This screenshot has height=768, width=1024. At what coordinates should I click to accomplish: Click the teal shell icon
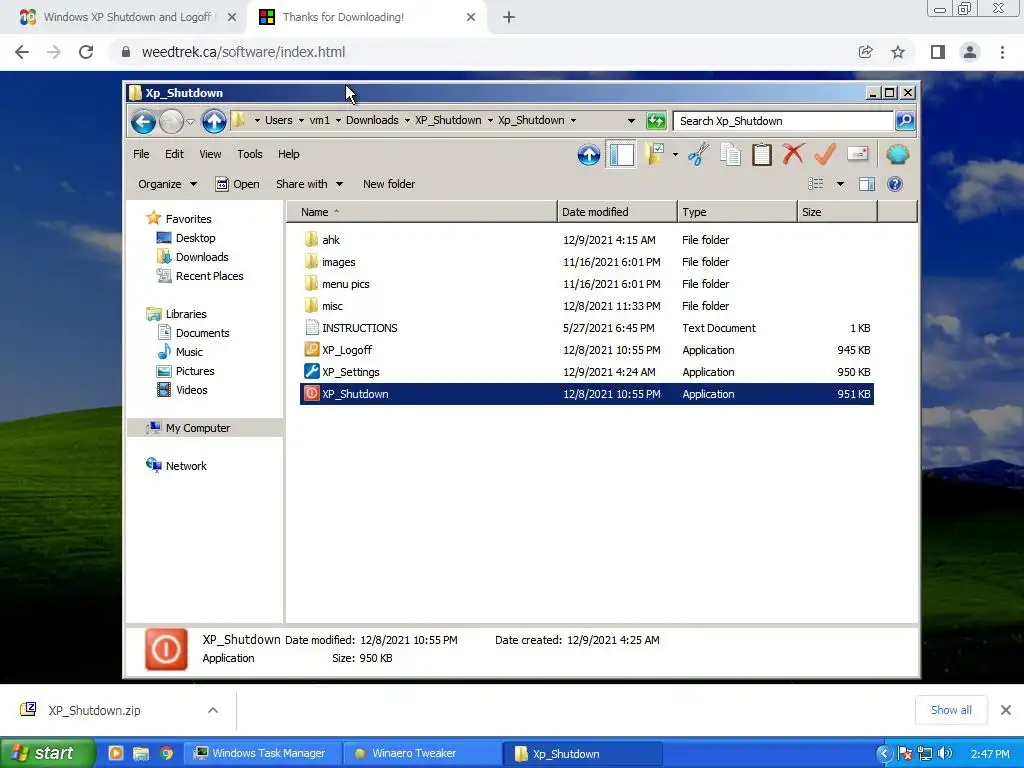coord(898,155)
